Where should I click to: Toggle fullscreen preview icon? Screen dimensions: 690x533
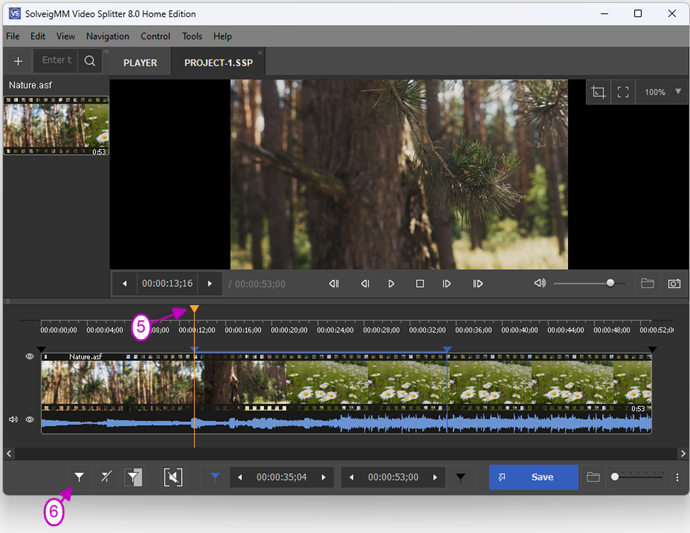[623, 92]
